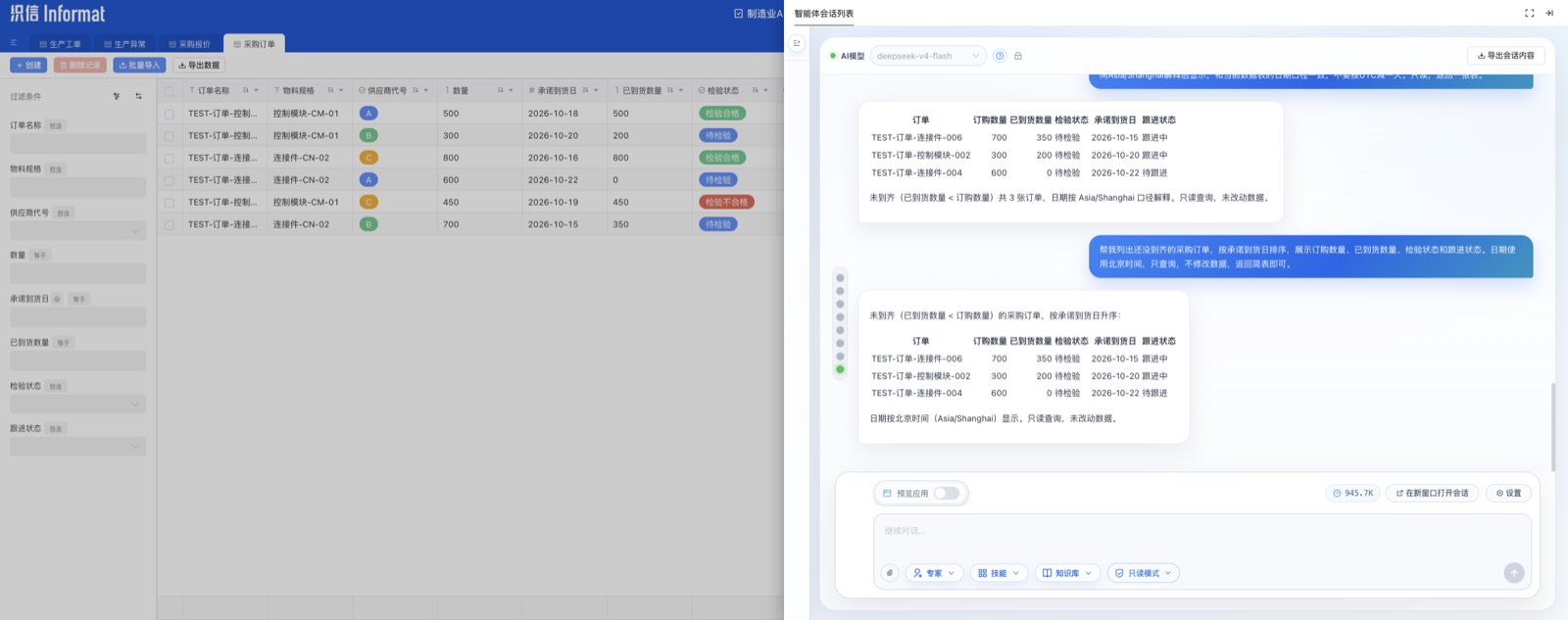
Task: Click the 批量导入 button
Action: click(x=139, y=66)
